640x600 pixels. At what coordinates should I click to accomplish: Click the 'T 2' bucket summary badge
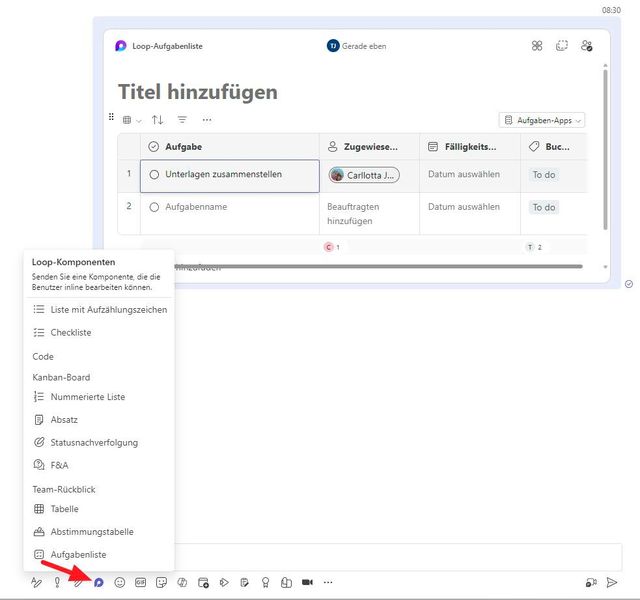tap(533, 247)
